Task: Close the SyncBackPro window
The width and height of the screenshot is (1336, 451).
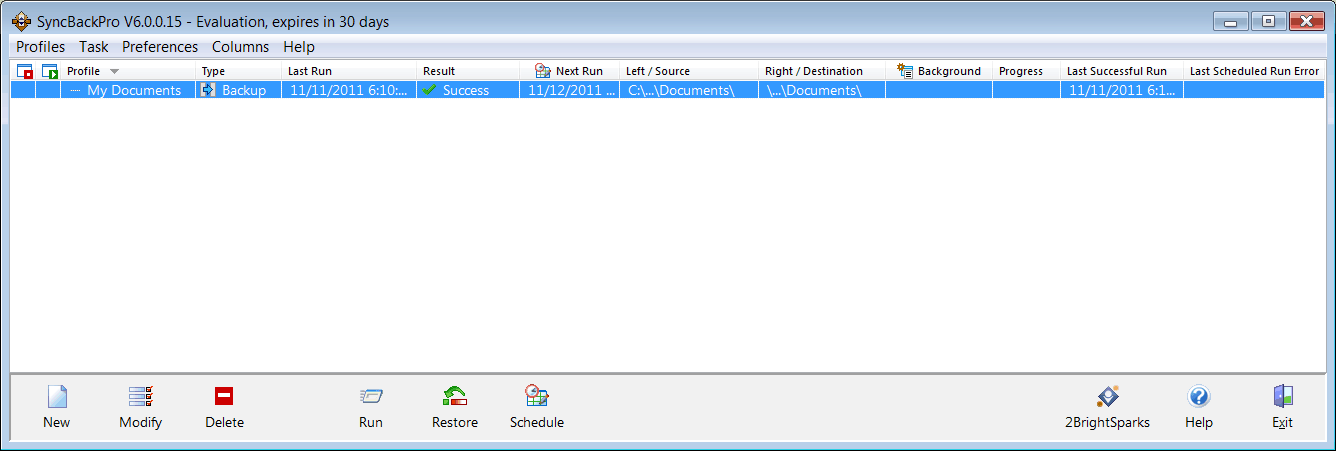Action: 1306,20
